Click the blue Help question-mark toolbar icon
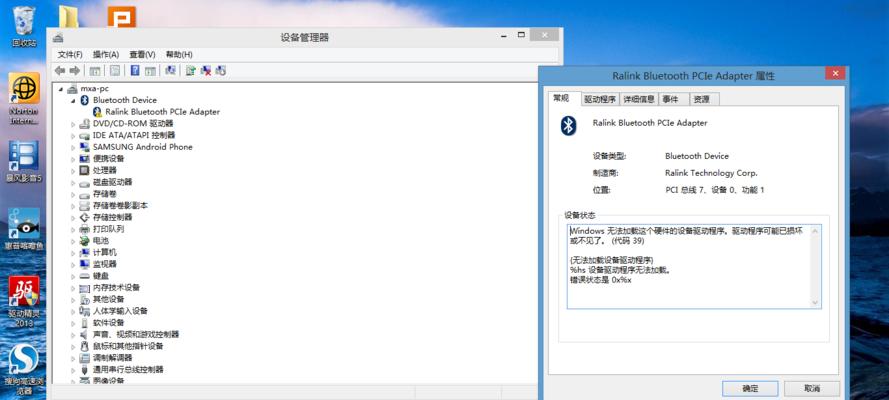Viewport: 889px width, 400px height. (x=135, y=71)
